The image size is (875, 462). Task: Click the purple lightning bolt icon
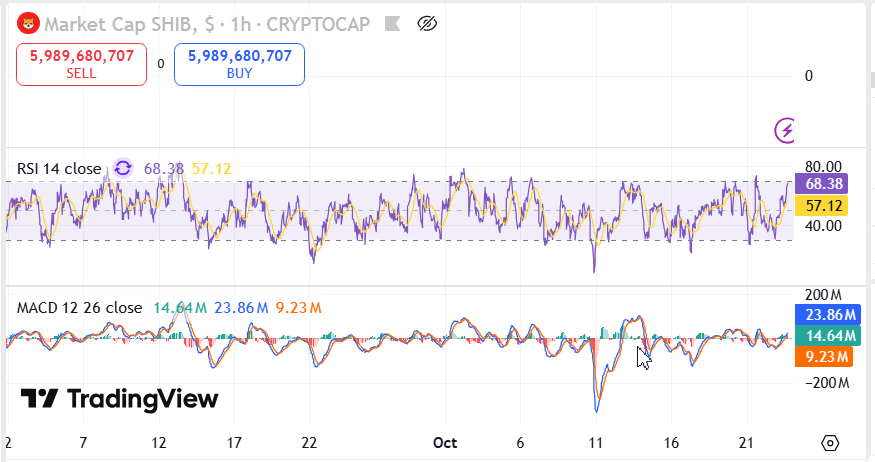click(787, 129)
